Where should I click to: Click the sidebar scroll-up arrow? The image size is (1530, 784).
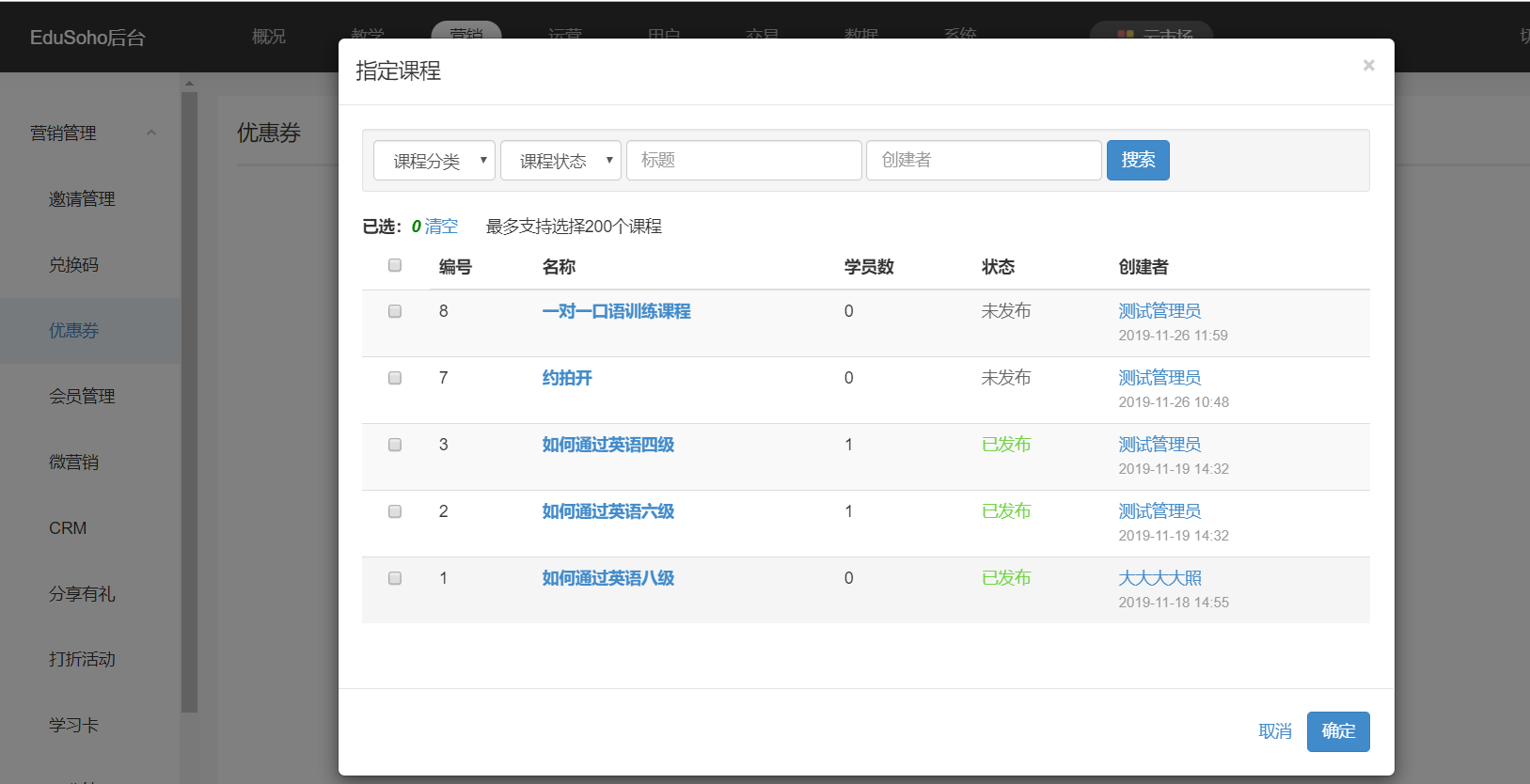point(189,84)
